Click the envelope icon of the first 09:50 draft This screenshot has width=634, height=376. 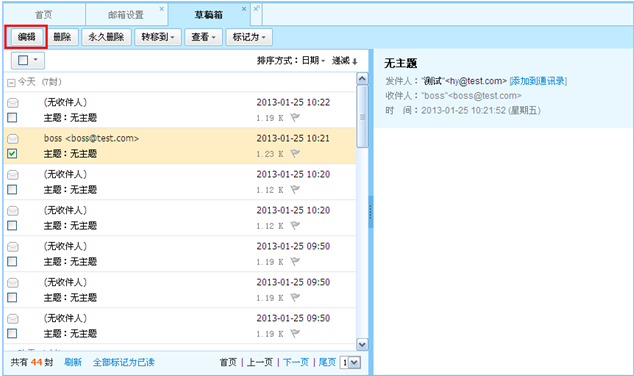(13, 247)
